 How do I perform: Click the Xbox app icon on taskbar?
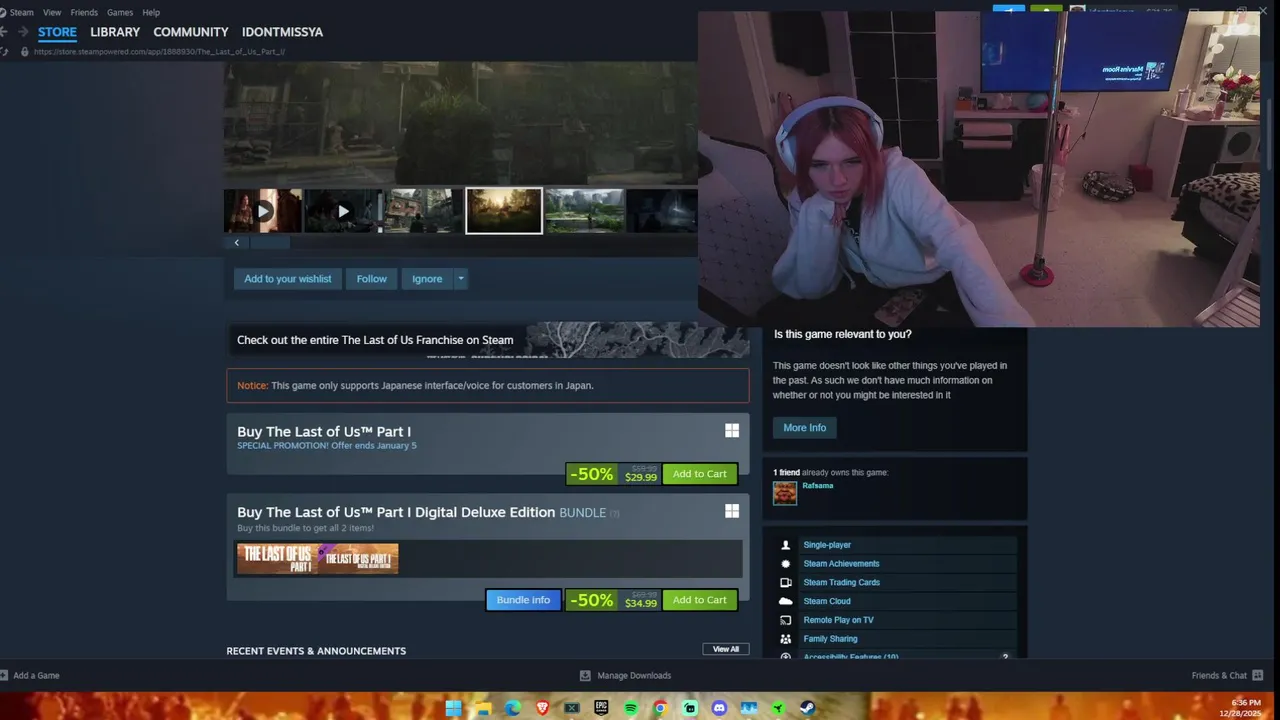572,708
